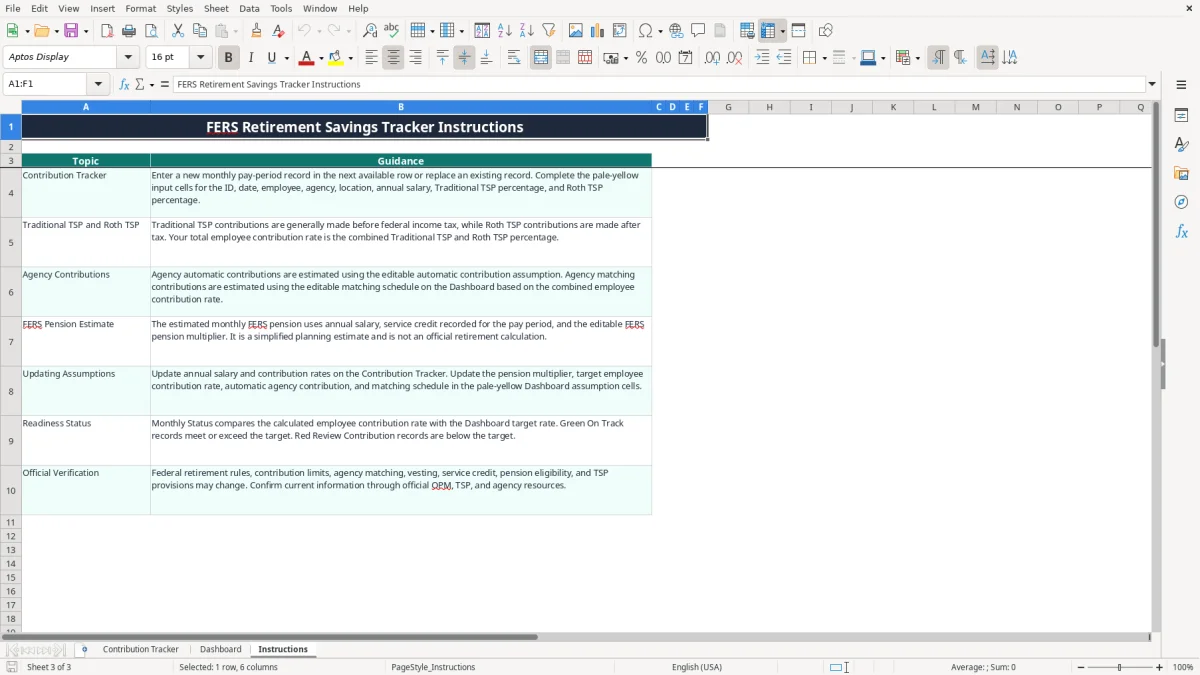Image resolution: width=1200 pixels, height=675 pixels.
Task: Adjust the zoom slider
Action: point(1119,667)
